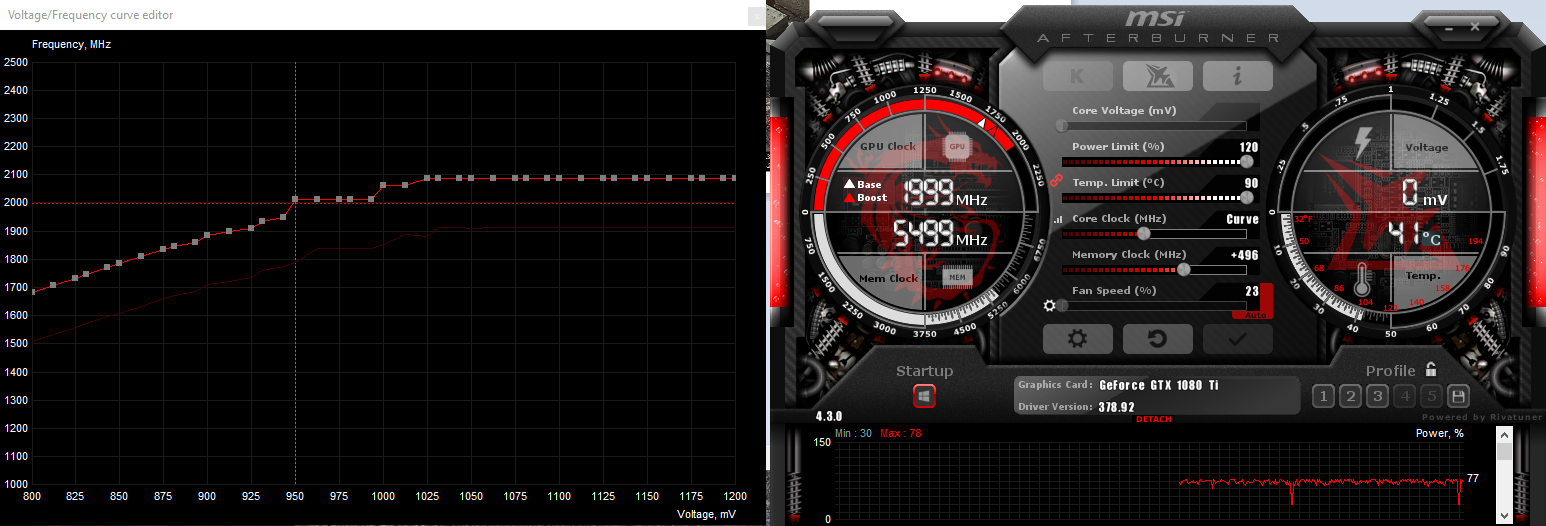Image resolution: width=1546 pixels, height=526 pixels.
Task: Click Core Clock value 'Curve'
Action: click(x=1242, y=219)
